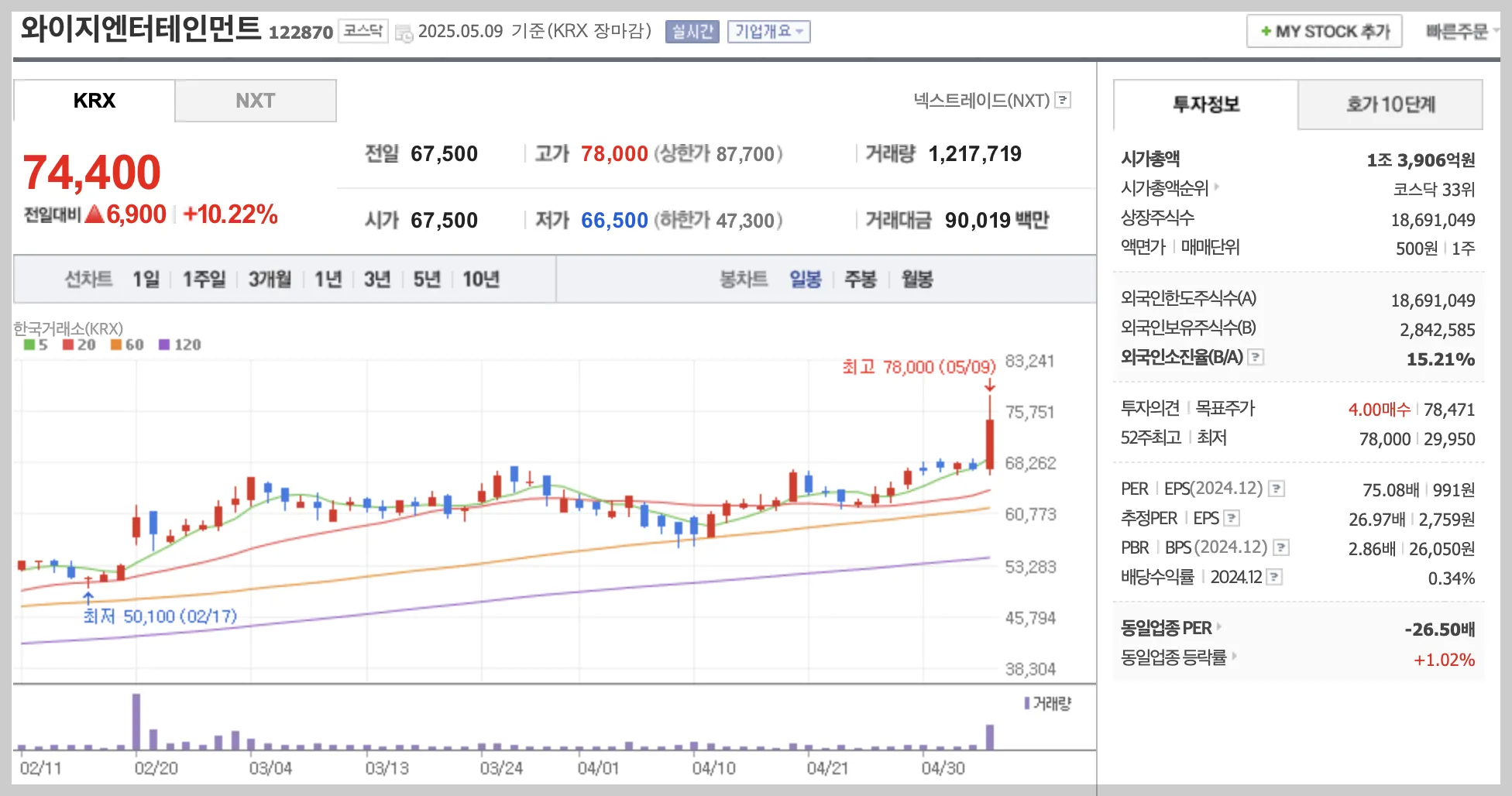Click the 코스닥 33위 ranking value

click(1434, 190)
